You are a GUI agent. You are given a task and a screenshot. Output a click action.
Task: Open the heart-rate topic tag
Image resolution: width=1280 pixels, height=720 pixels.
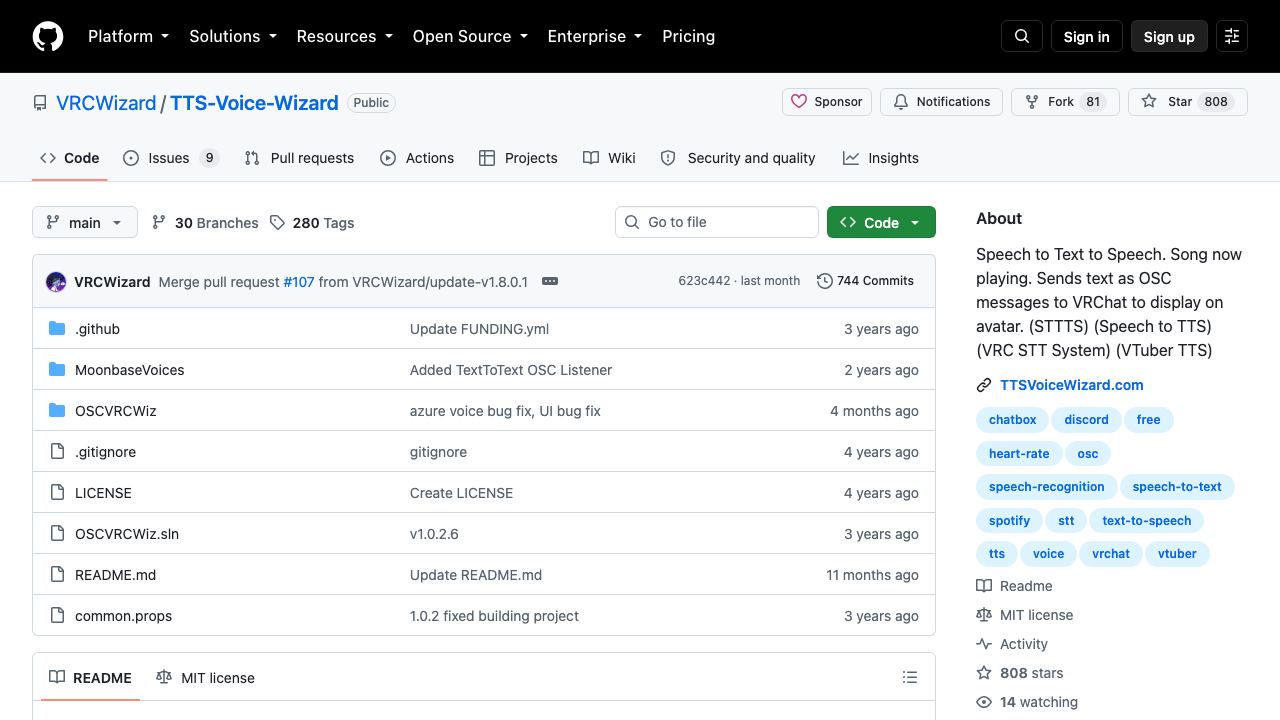(1019, 454)
